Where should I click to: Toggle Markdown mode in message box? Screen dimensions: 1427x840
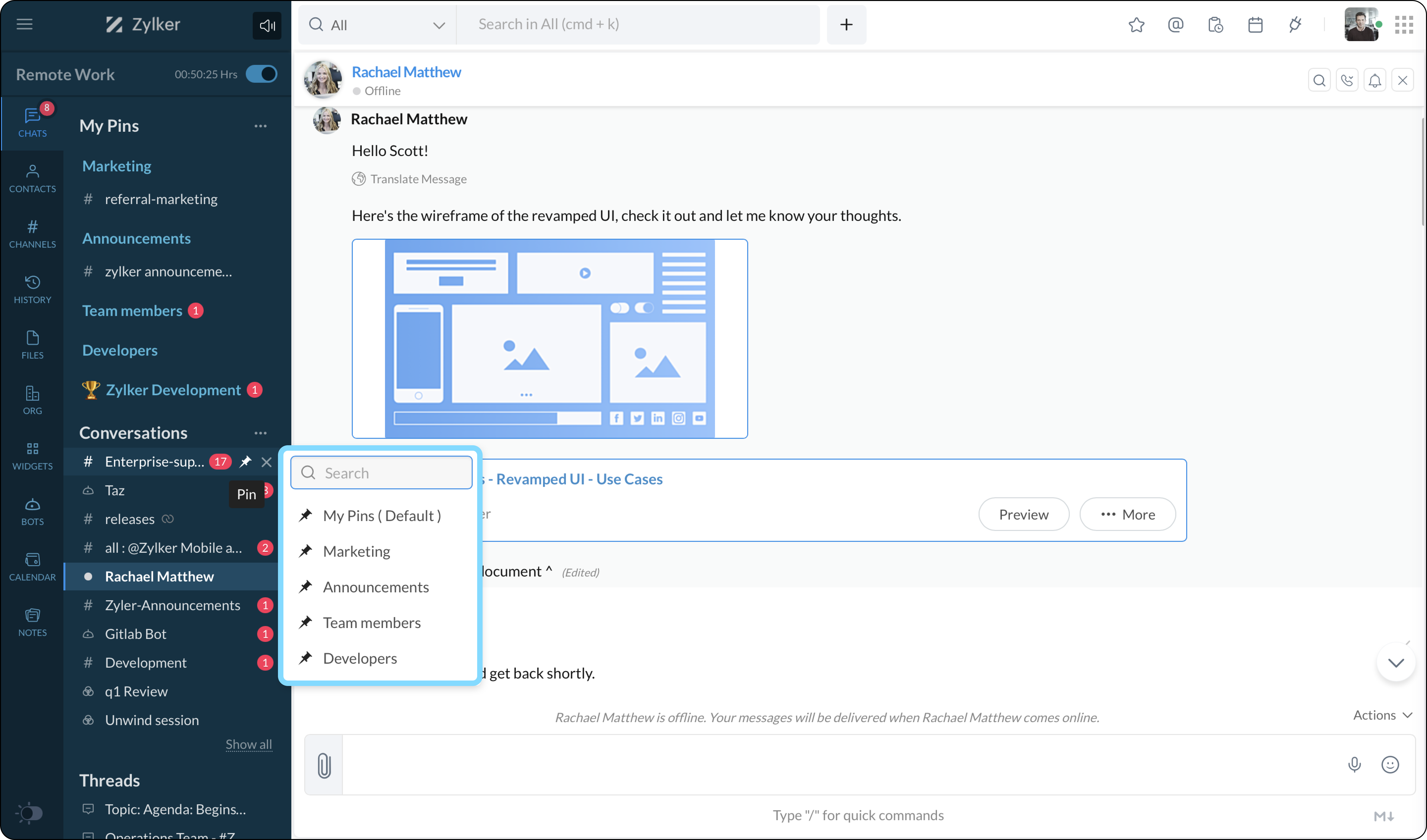(1383, 816)
